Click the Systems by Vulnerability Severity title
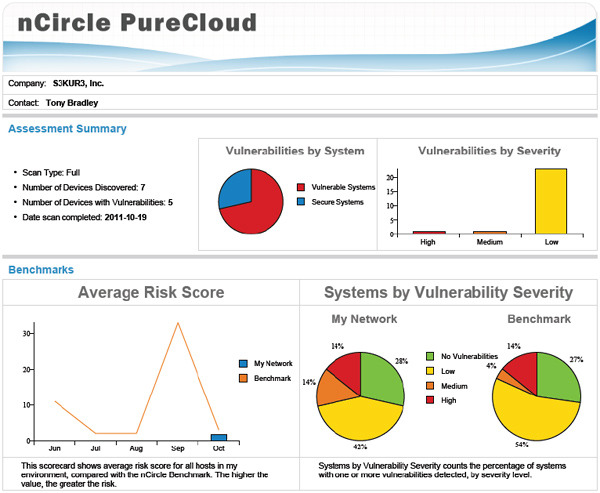The width and height of the screenshot is (600, 493). pos(448,292)
